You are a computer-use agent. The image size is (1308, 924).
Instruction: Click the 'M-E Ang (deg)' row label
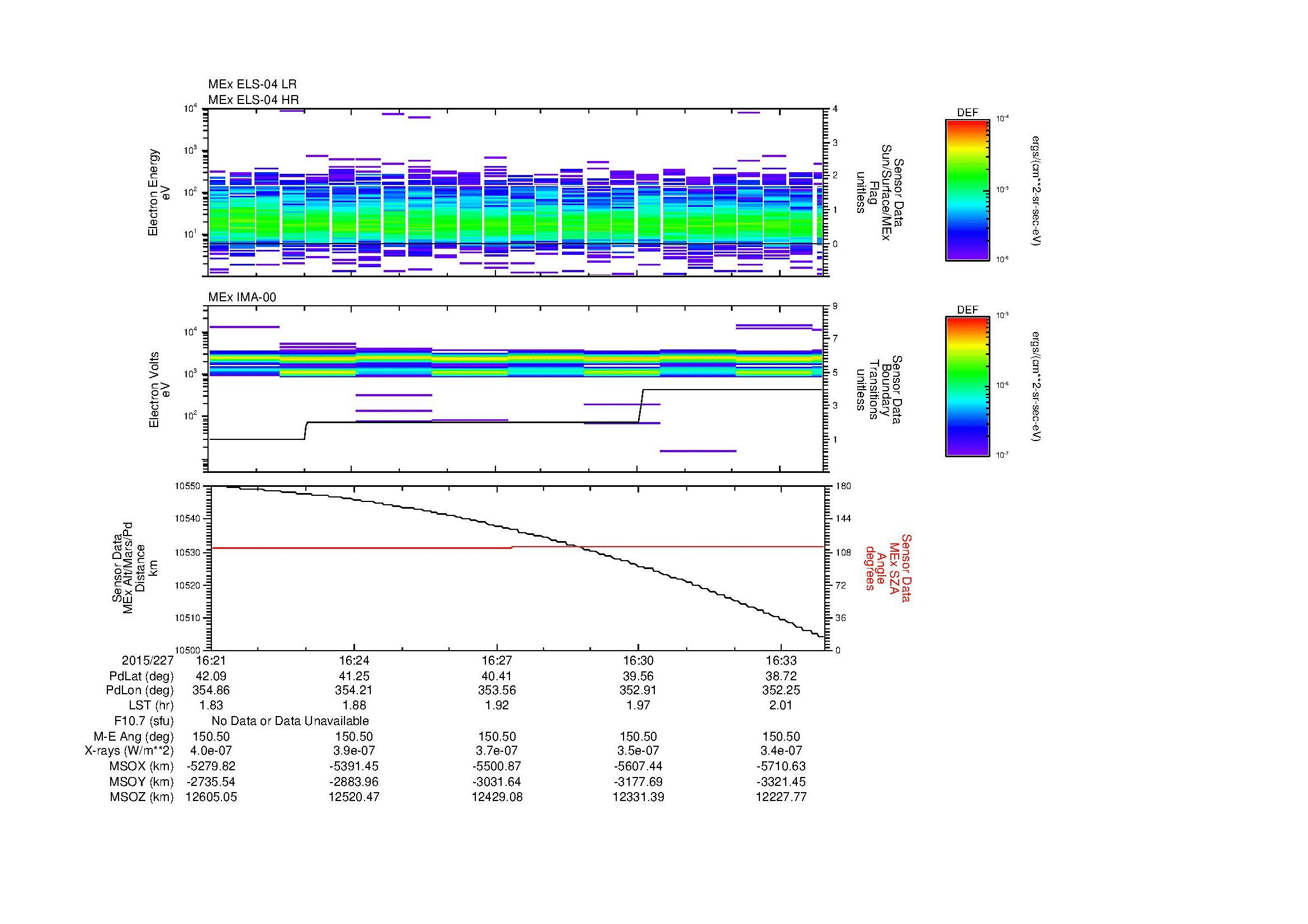[134, 737]
